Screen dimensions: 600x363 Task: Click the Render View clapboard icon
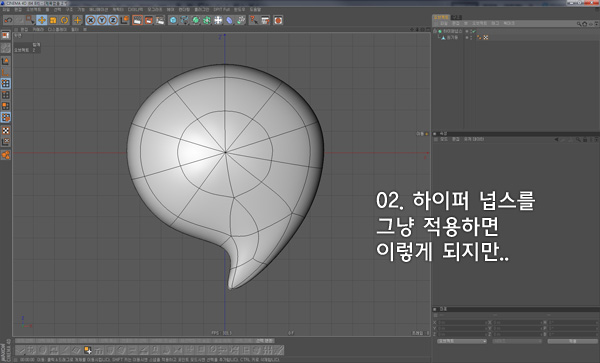pos(137,20)
